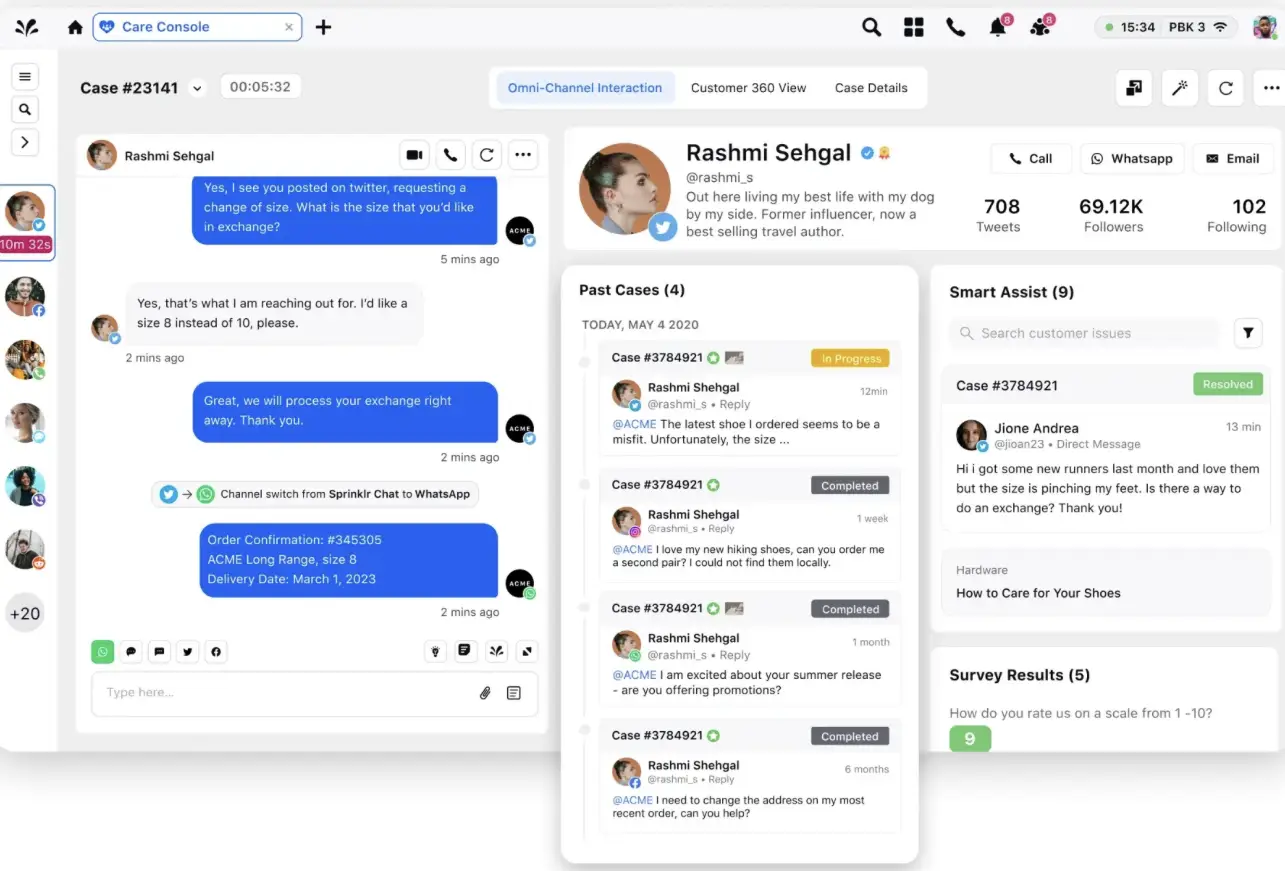Open How to Care for Your Shoes article
This screenshot has height=871, width=1285.
1106,583
